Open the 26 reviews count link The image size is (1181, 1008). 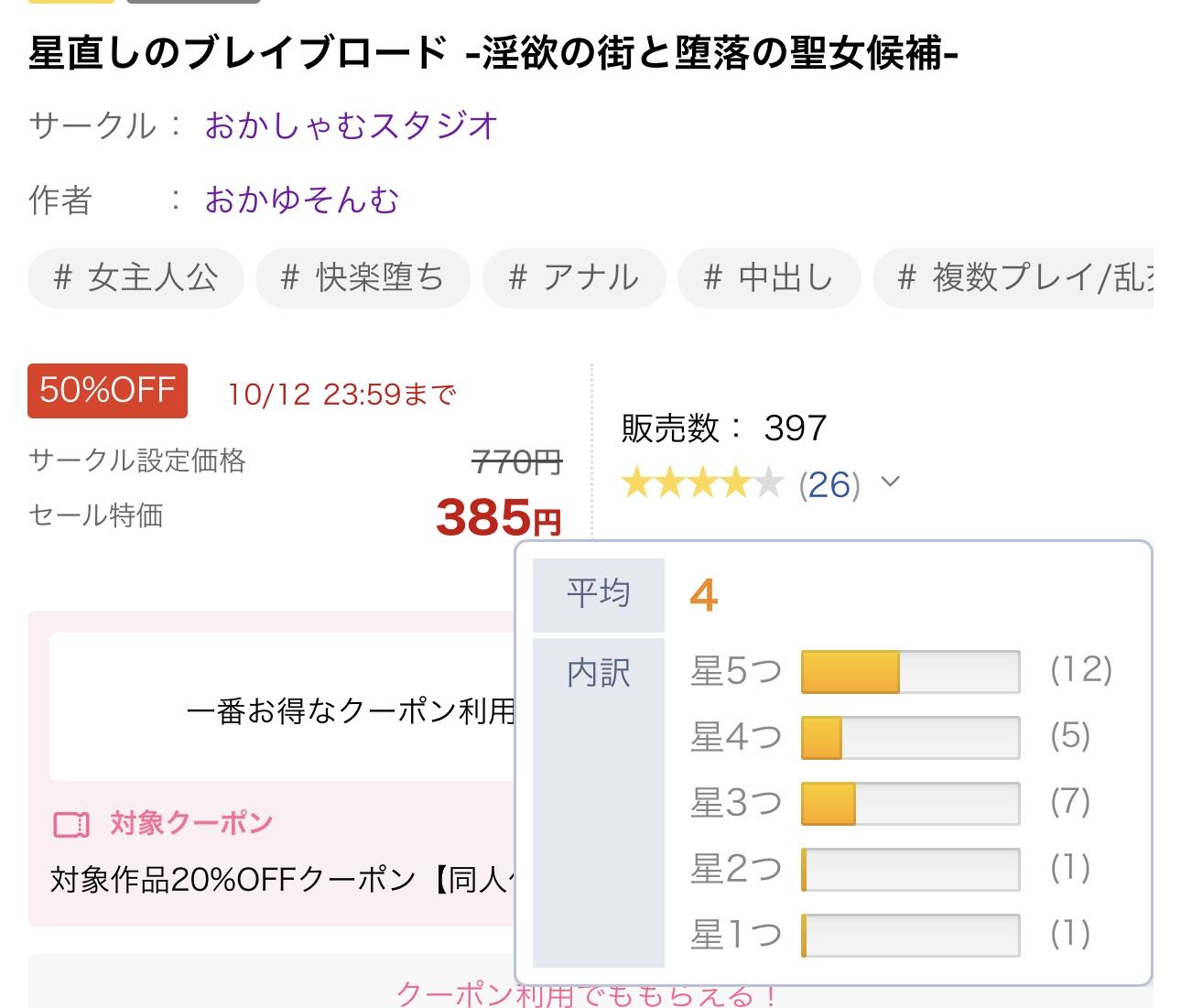(x=829, y=483)
